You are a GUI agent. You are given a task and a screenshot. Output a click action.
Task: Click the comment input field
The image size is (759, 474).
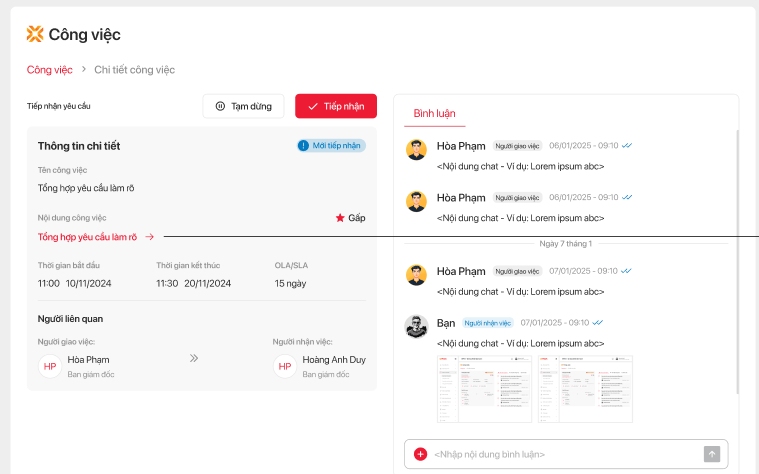pos(565,454)
